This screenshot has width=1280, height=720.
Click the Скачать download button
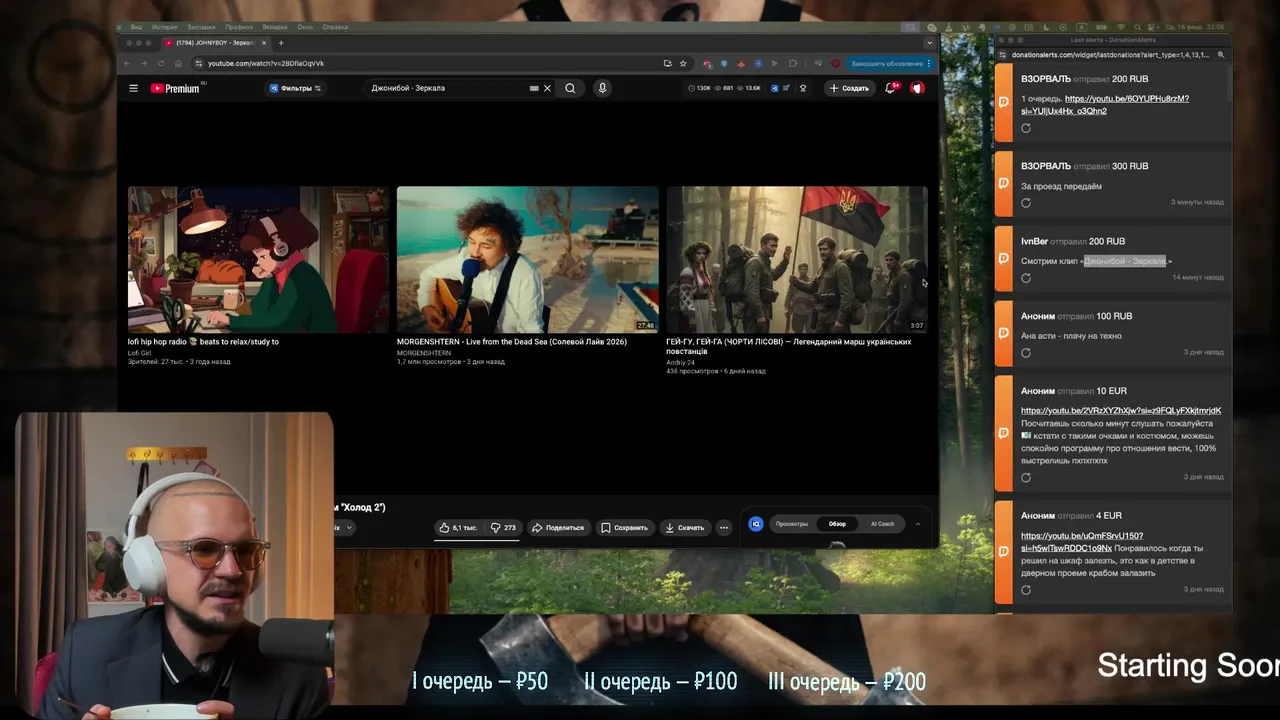(685, 527)
